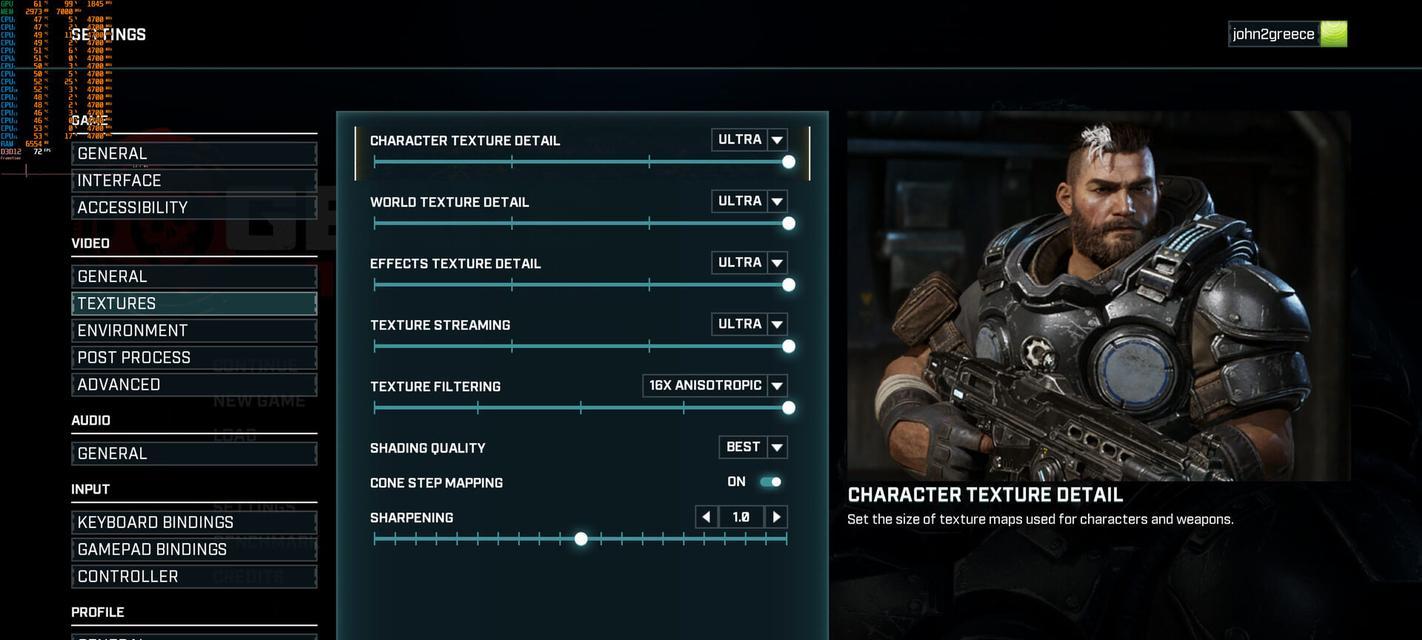The width and height of the screenshot is (1422, 640).
Task: Open Post Process settings
Action: tap(194, 357)
